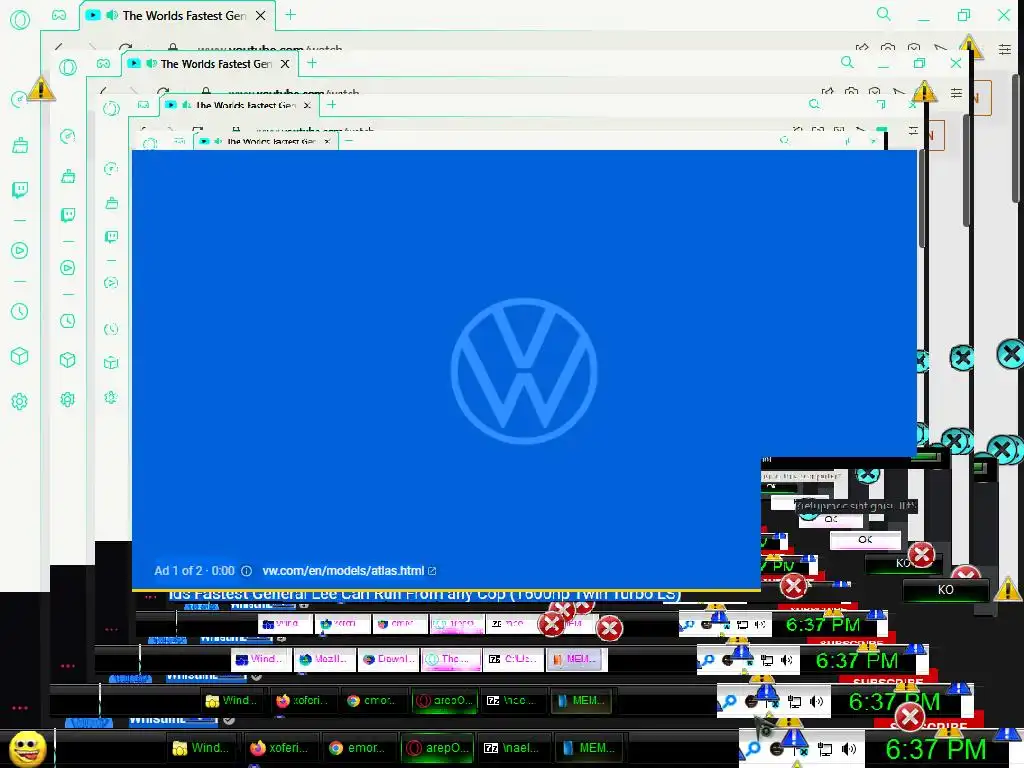Open smiley-face Start button on bottom taskbar
Screen dimensions: 1024x768
coord(27,748)
